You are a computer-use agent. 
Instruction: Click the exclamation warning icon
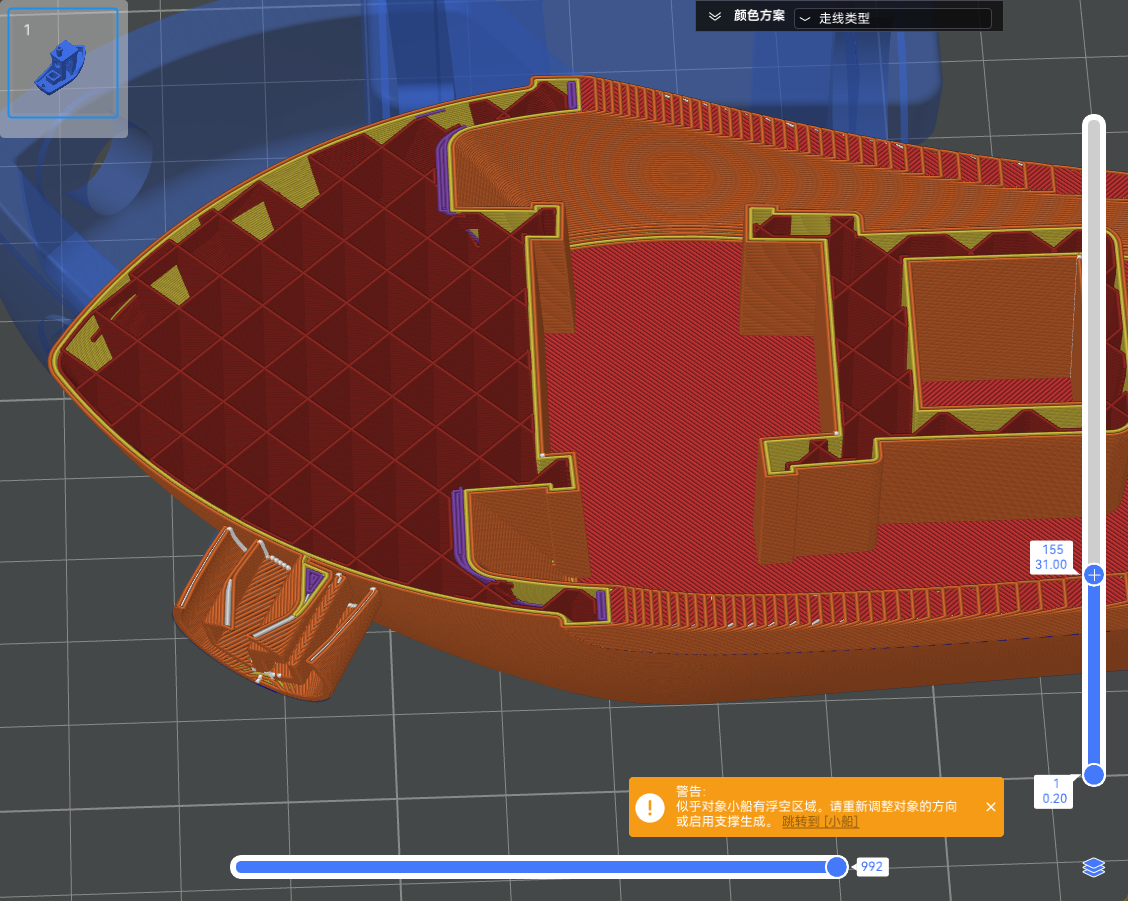[650, 807]
